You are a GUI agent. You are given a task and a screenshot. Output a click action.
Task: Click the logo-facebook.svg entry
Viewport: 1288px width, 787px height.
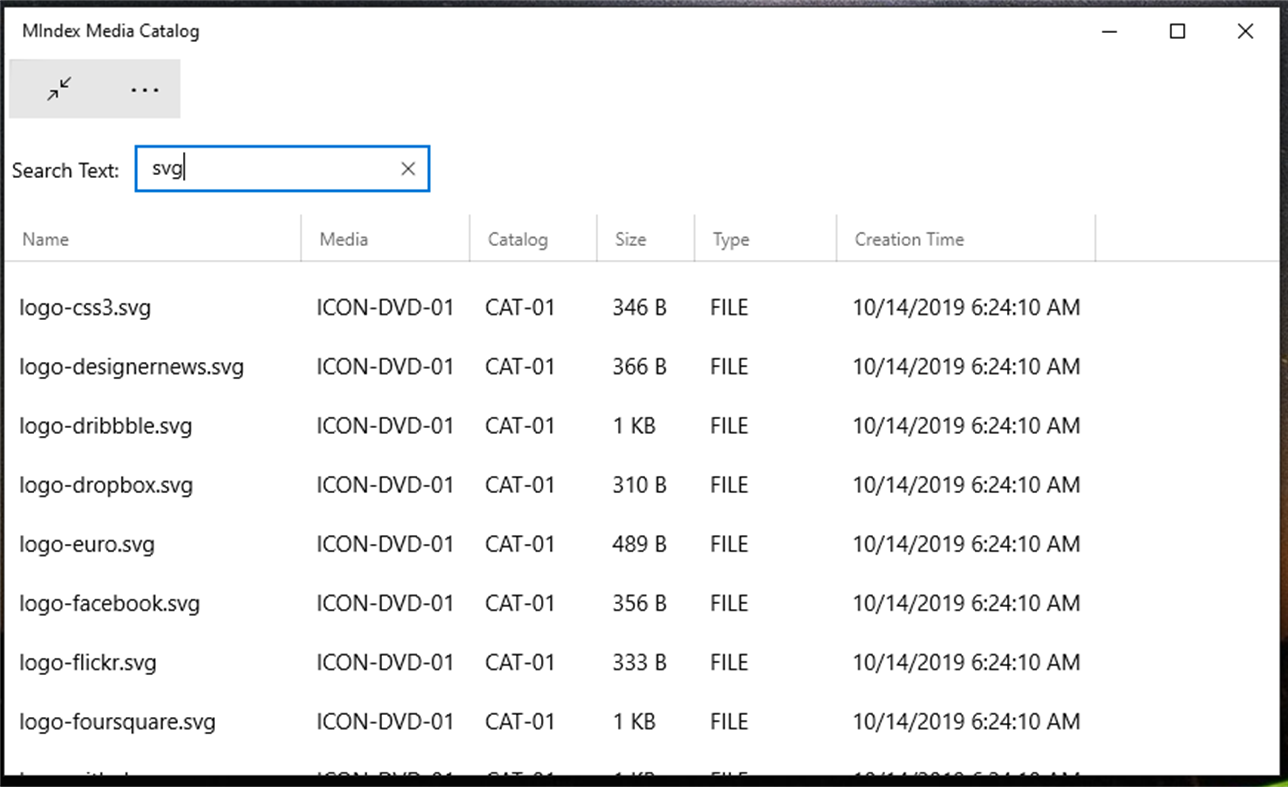pos(109,602)
